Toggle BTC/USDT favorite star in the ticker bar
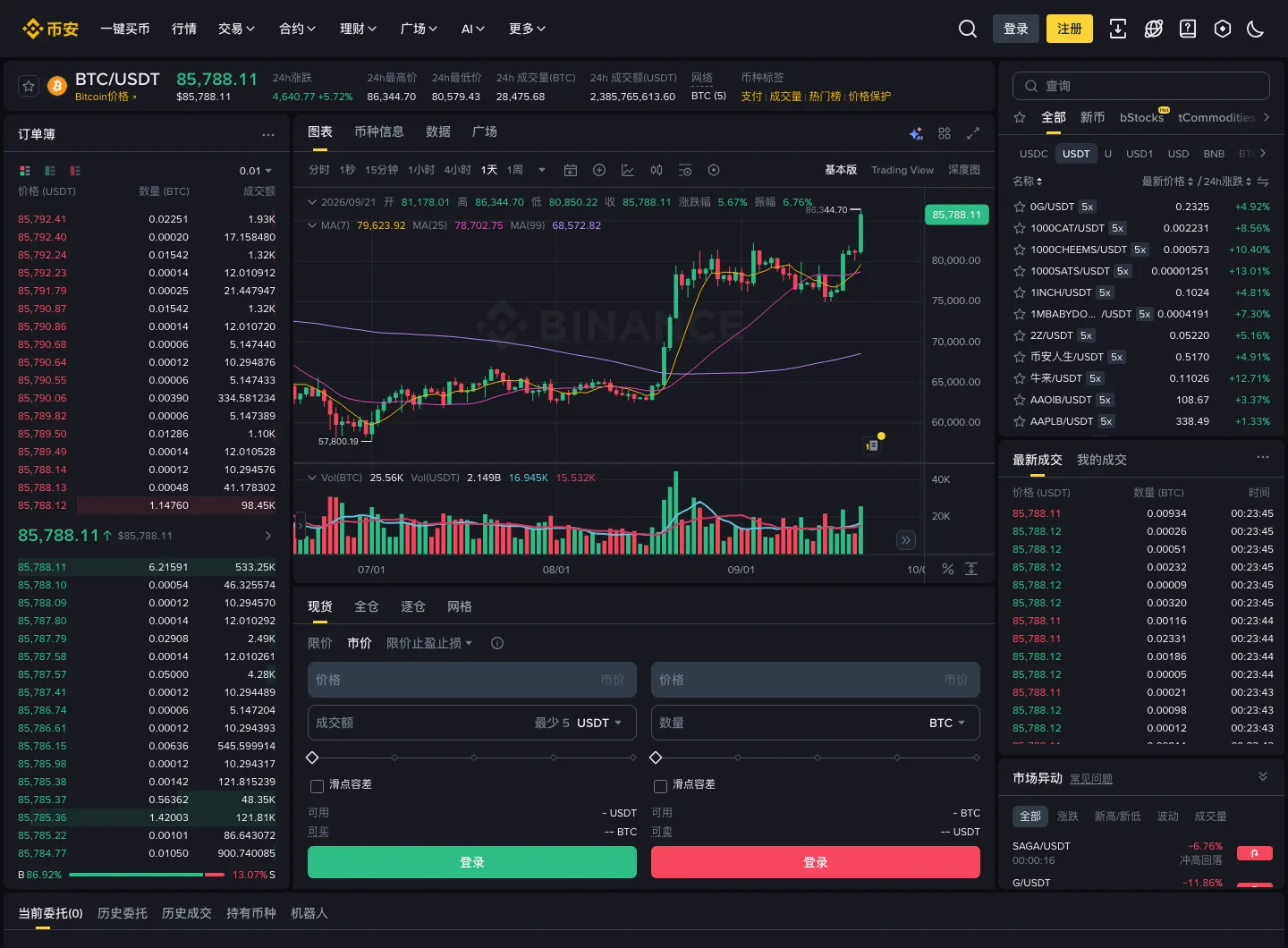Image resolution: width=1288 pixels, height=948 pixels. point(29,86)
